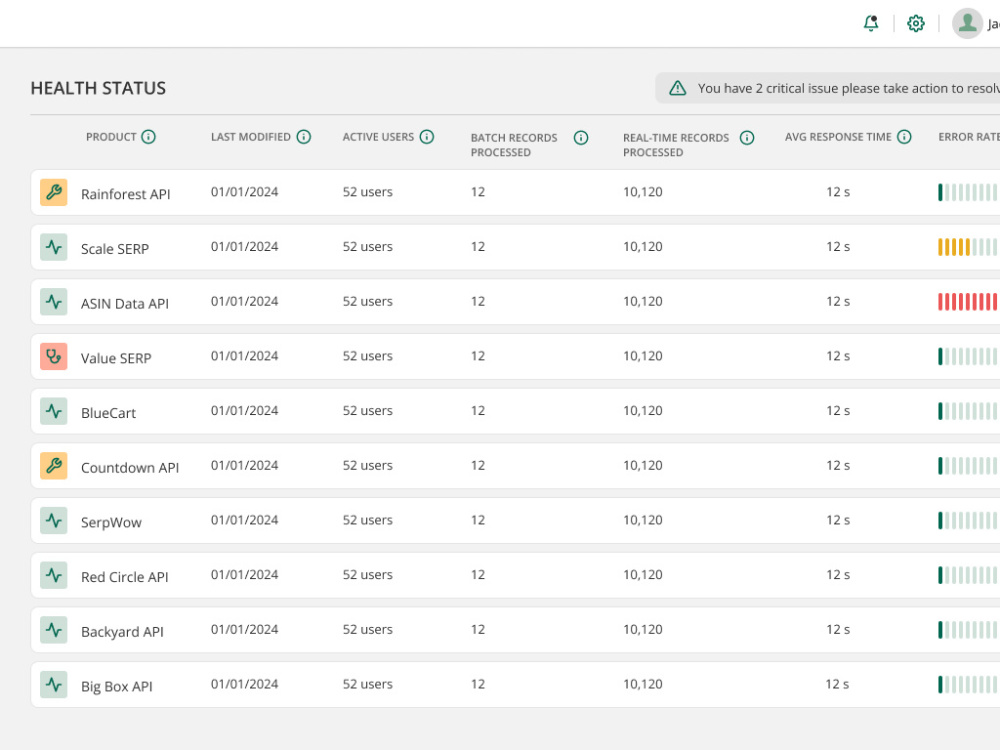Click 01/01/2024 date in Scale SERP row
The width and height of the screenshot is (1000, 750).
245,247
